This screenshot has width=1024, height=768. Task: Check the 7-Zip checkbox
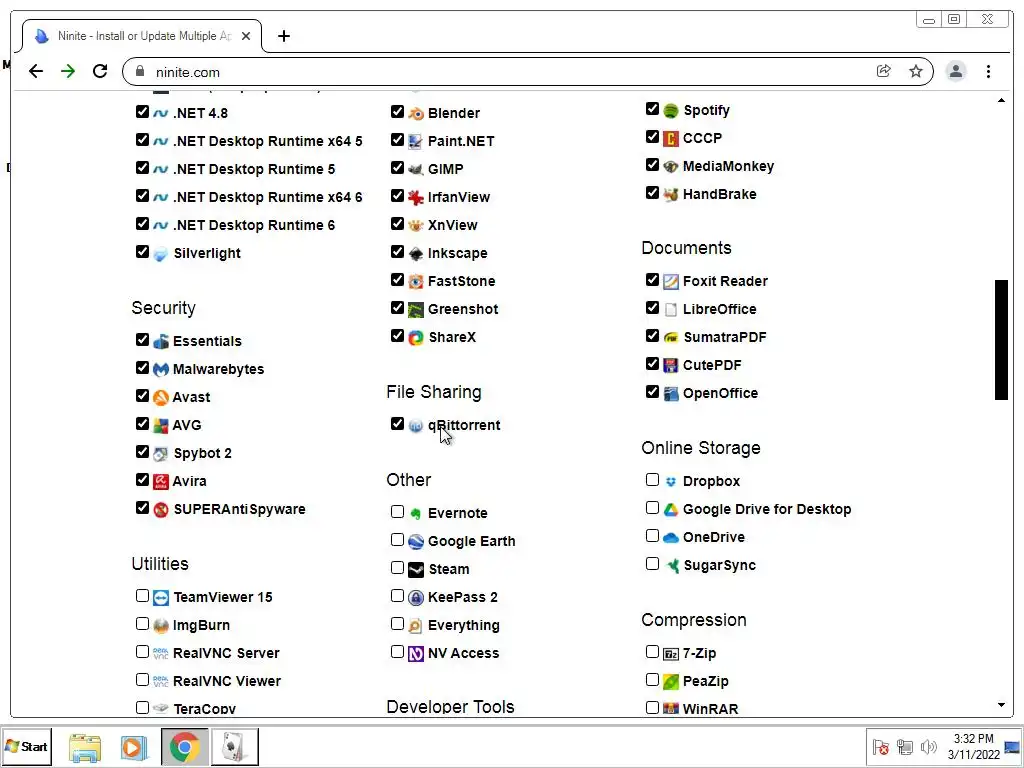click(652, 652)
